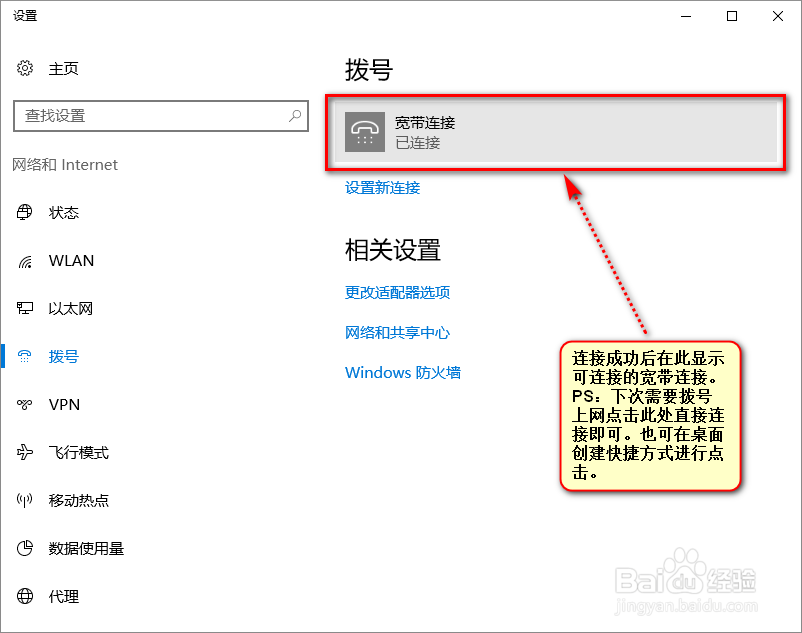Click the 移动热点 hotspot icon
This screenshot has width=802, height=633.
tap(25, 500)
